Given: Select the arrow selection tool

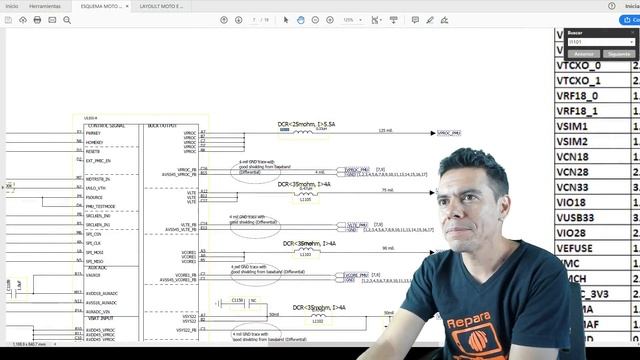Looking at the screenshot, I should pyautogui.click(x=286, y=20).
